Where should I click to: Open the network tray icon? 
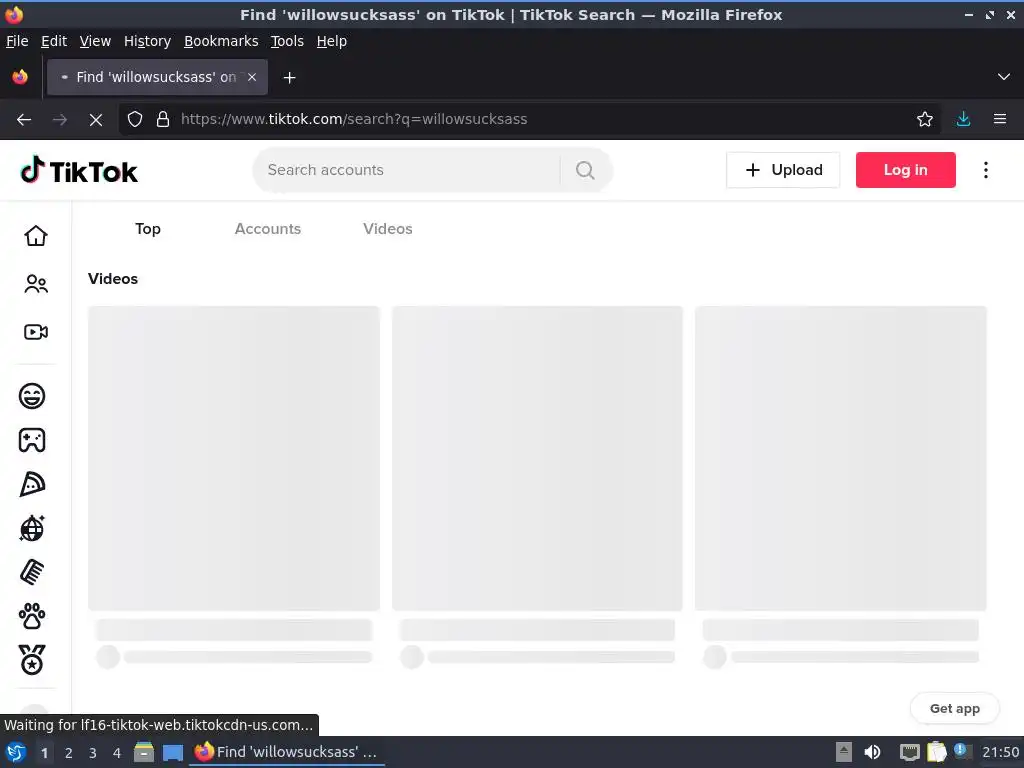(909, 752)
